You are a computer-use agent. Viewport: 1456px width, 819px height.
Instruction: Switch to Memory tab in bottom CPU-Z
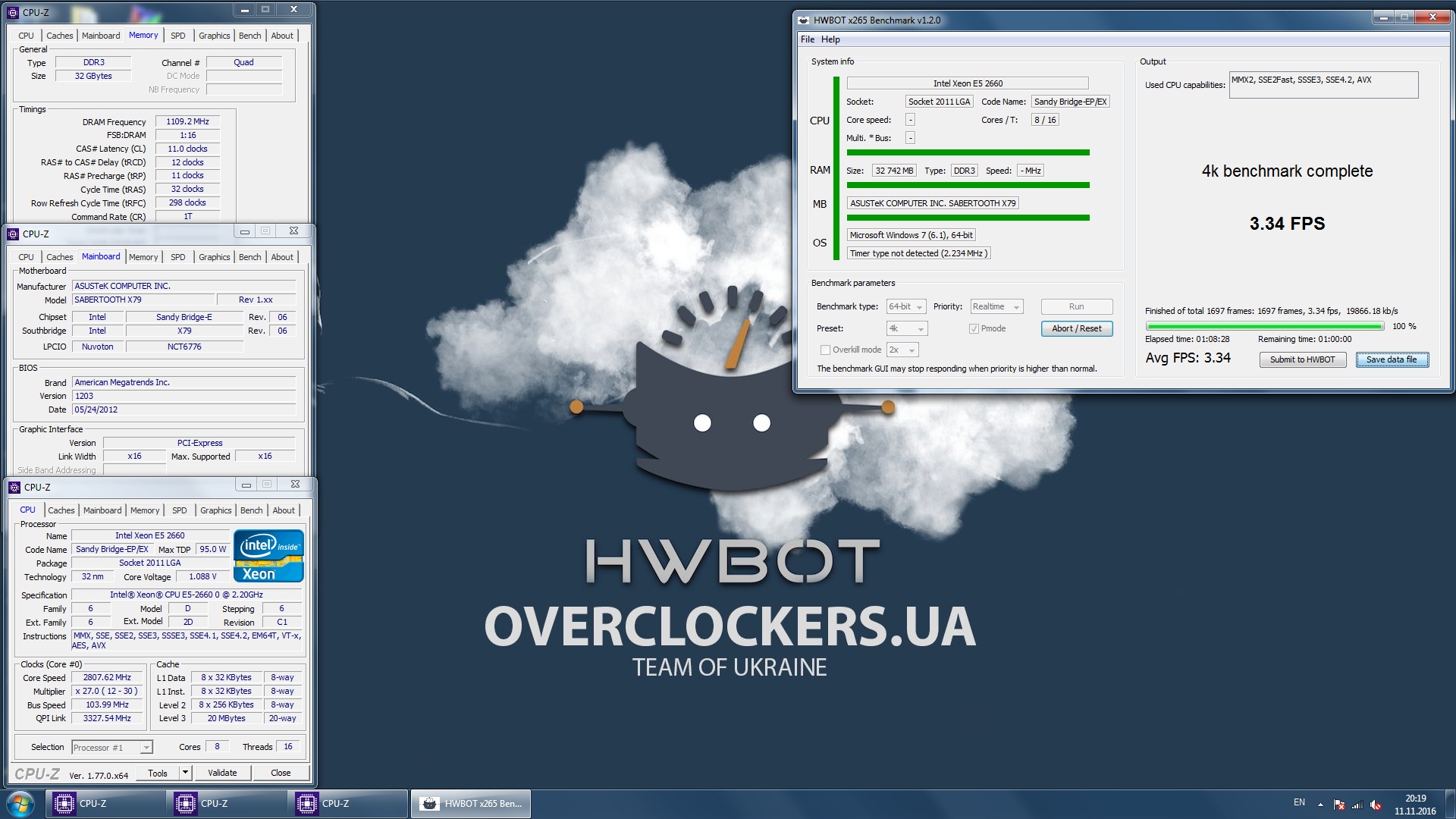point(145,510)
